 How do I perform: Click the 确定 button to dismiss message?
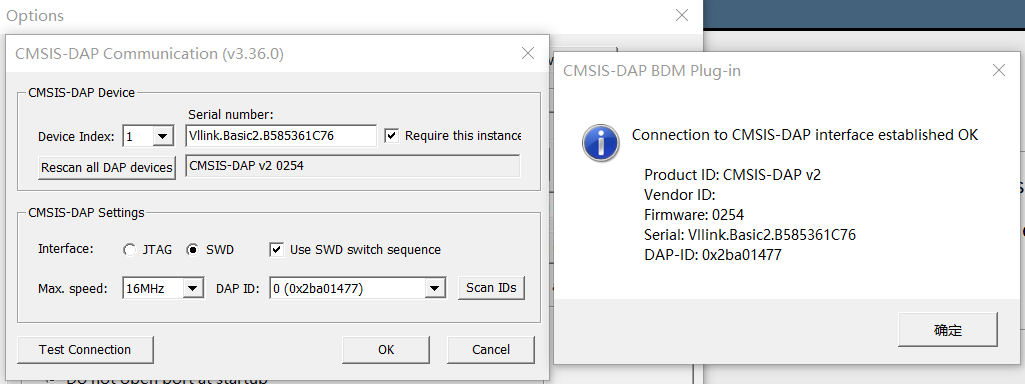[948, 330]
